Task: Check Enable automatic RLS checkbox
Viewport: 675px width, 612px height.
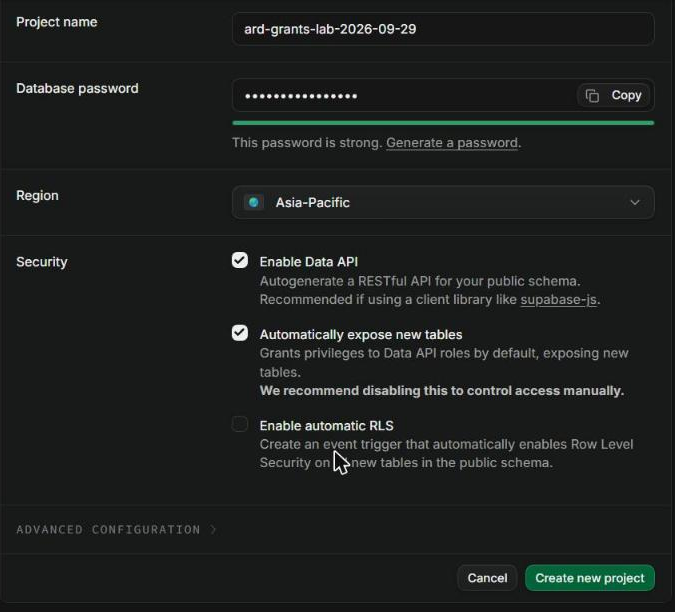Action: point(240,424)
